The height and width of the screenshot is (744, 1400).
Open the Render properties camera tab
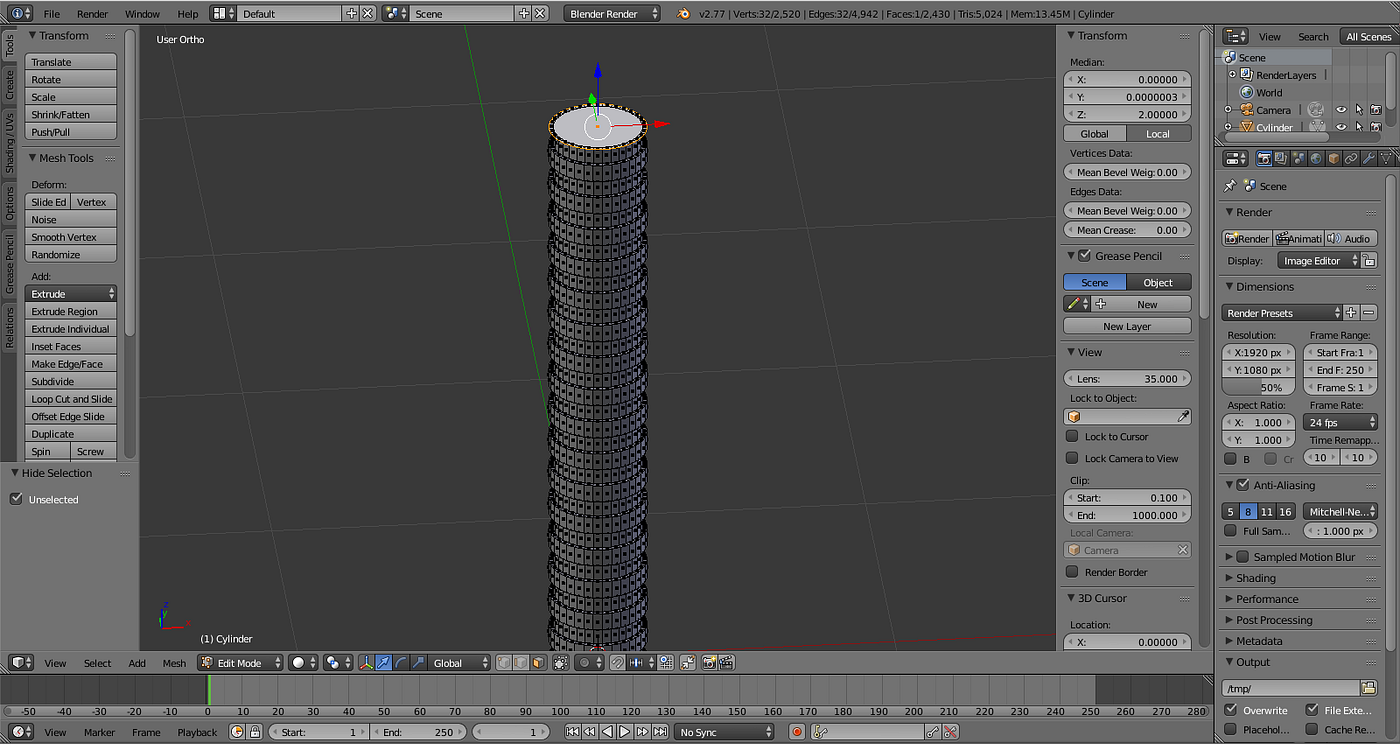coord(1265,158)
